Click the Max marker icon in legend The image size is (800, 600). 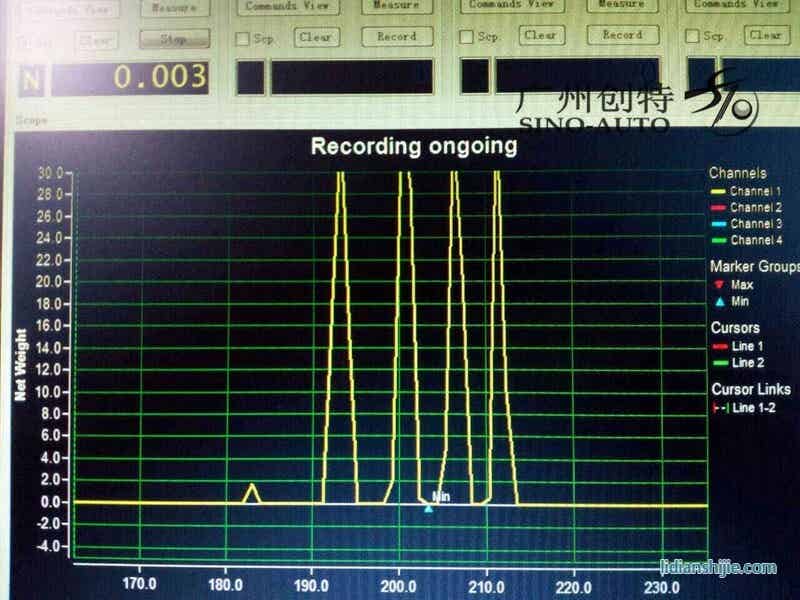[x=720, y=285]
